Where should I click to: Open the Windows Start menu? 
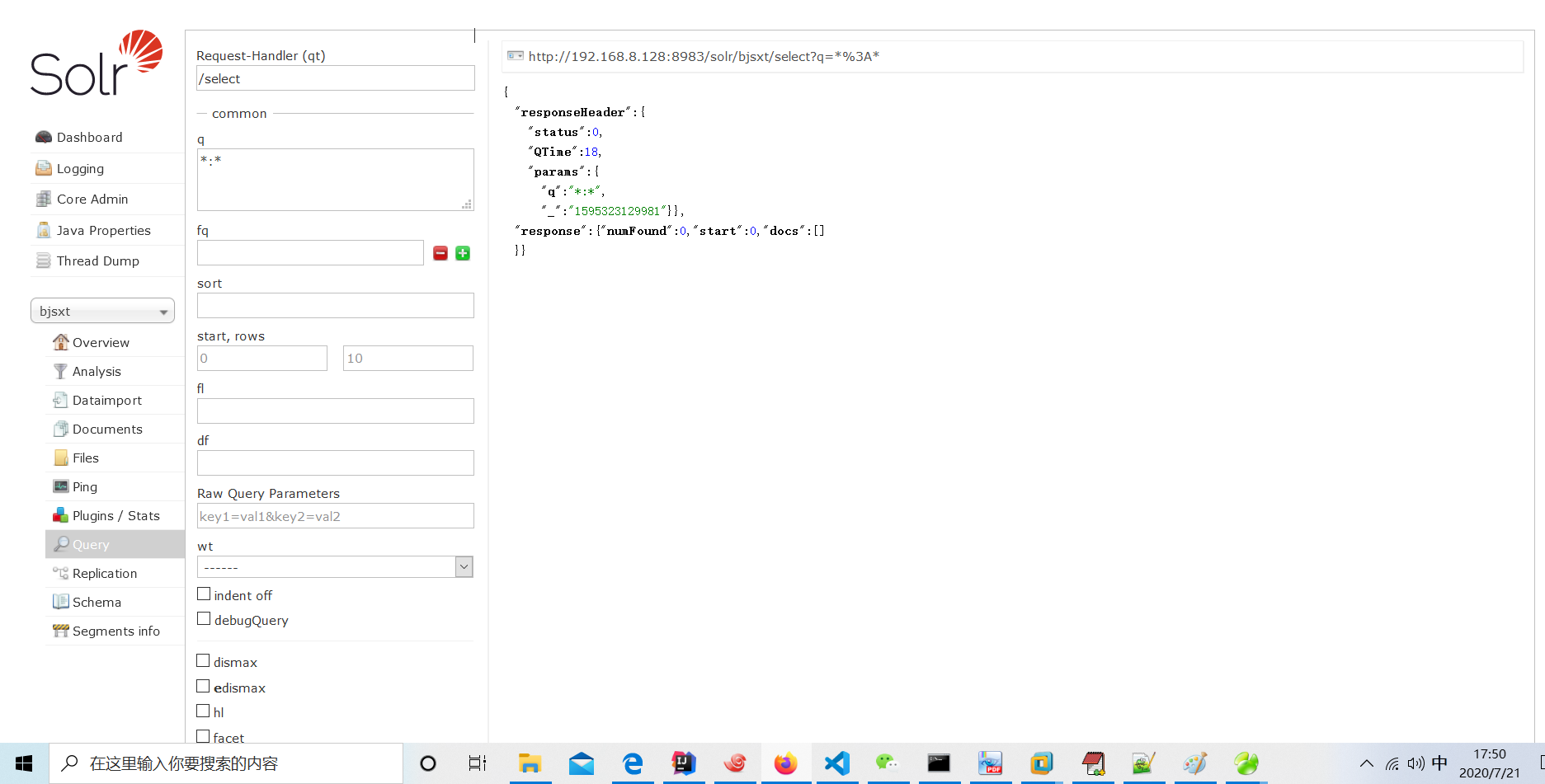pyautogui.click(x=24, y=763)
